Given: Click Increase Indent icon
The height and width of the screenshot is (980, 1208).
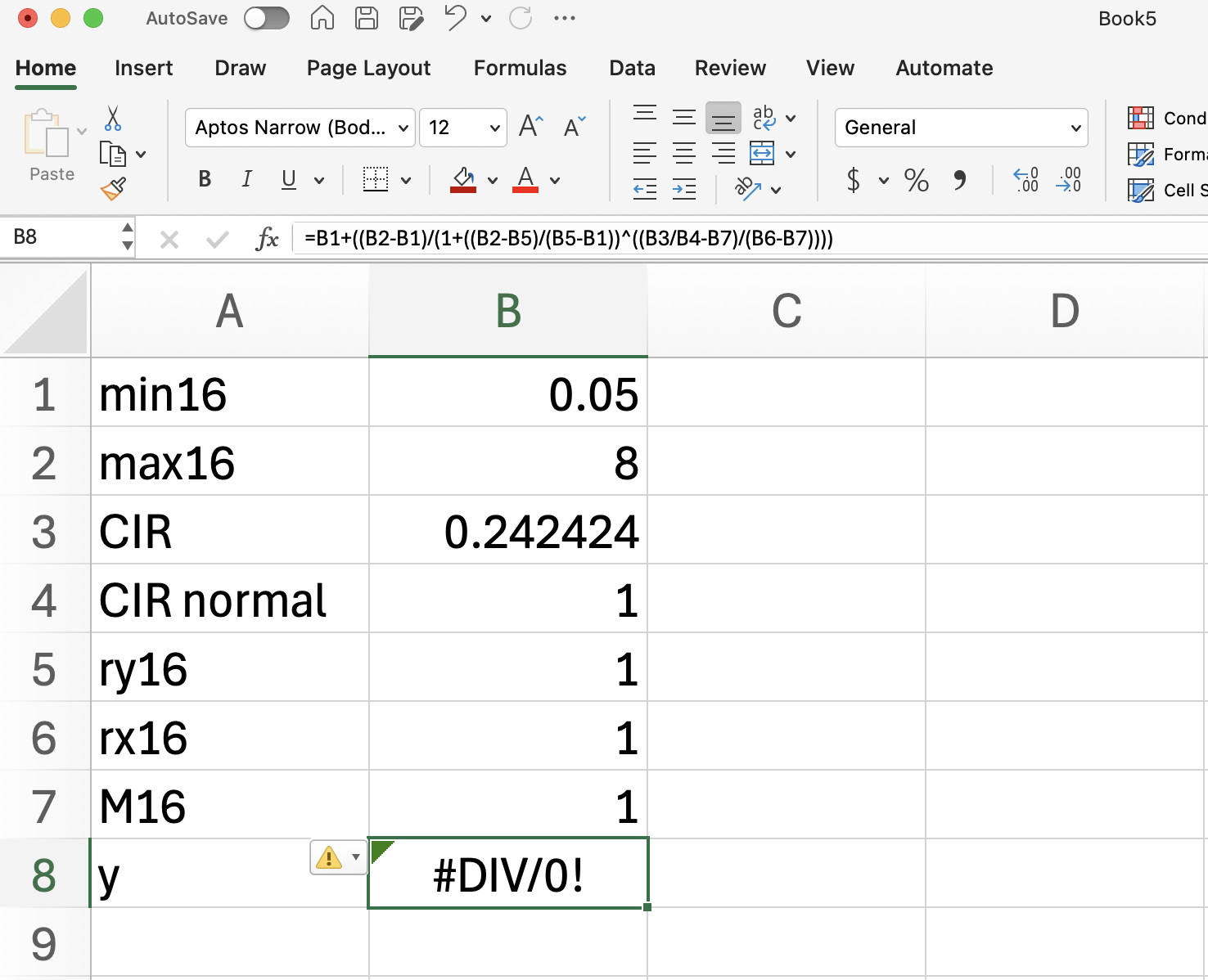Looking at the screenshot, I should [684, 189].
